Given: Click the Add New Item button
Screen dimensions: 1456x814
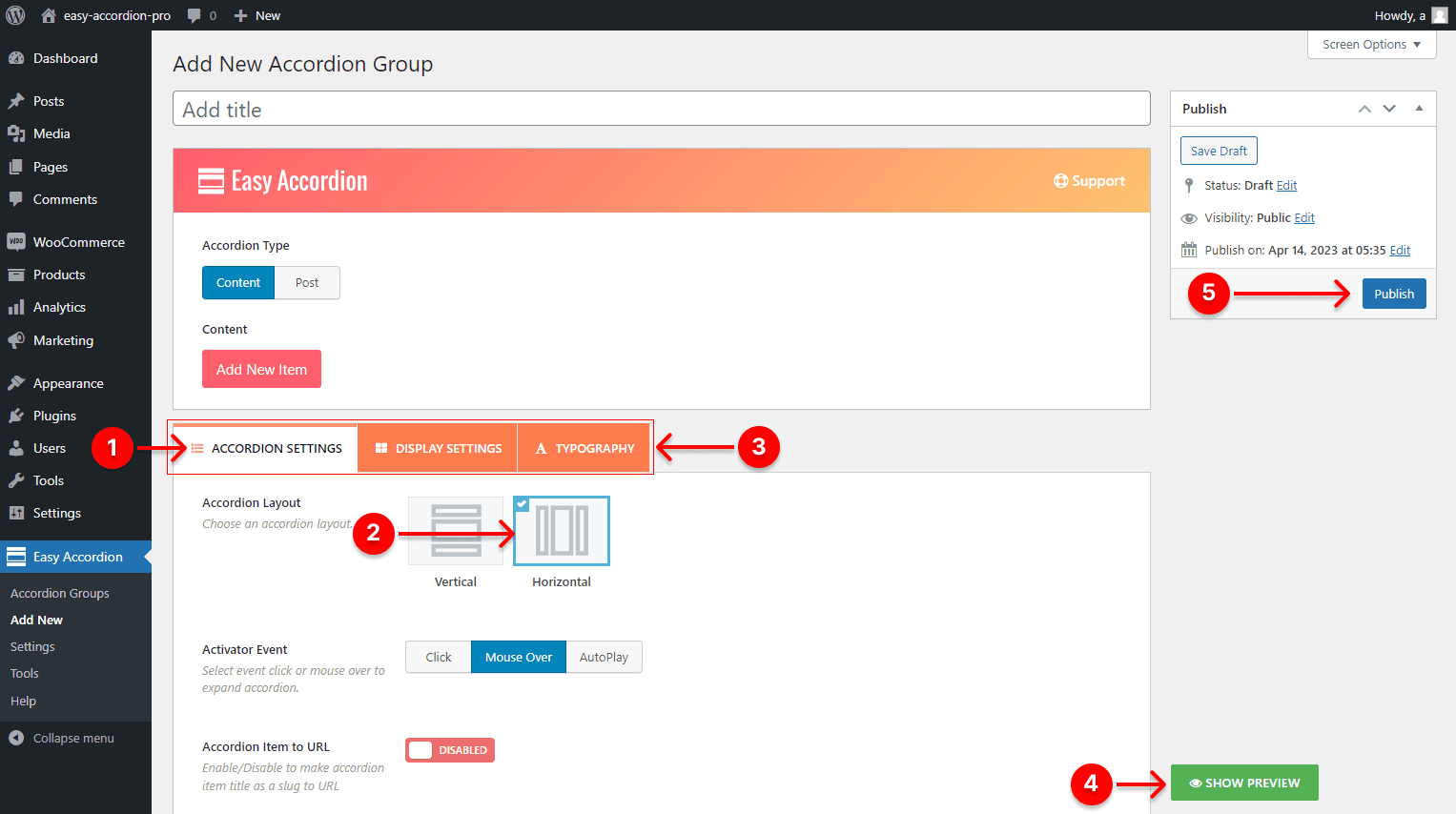Looking at the screenshot, I should [261, 369].
